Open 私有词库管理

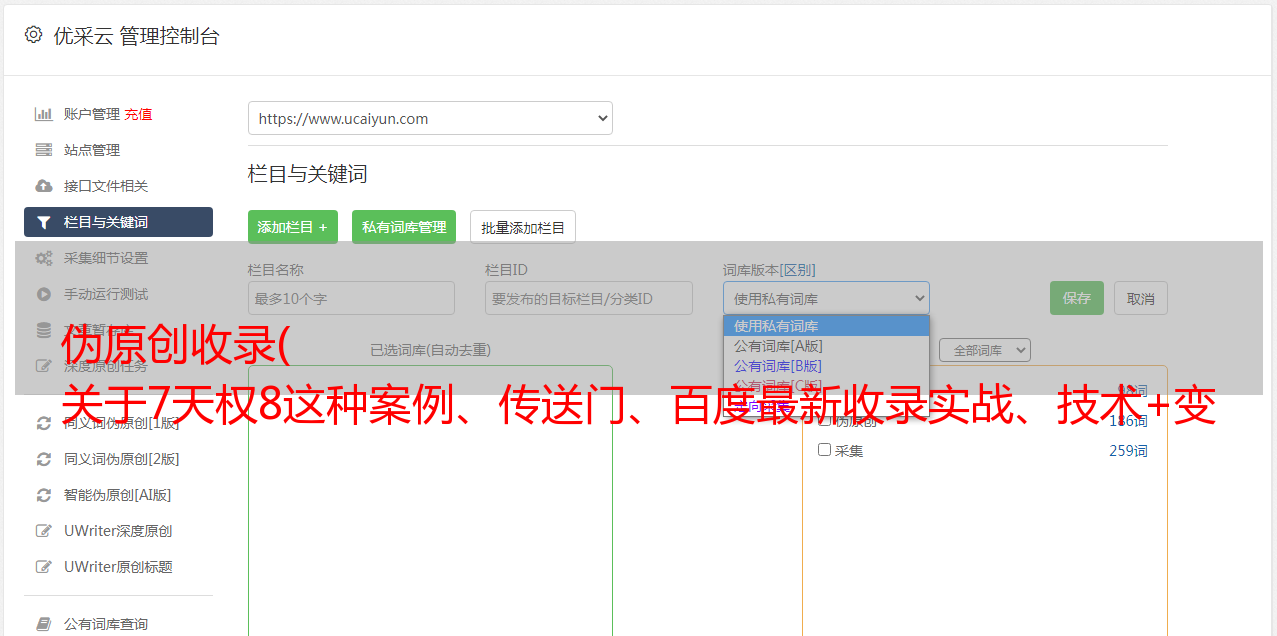[404, 227]
